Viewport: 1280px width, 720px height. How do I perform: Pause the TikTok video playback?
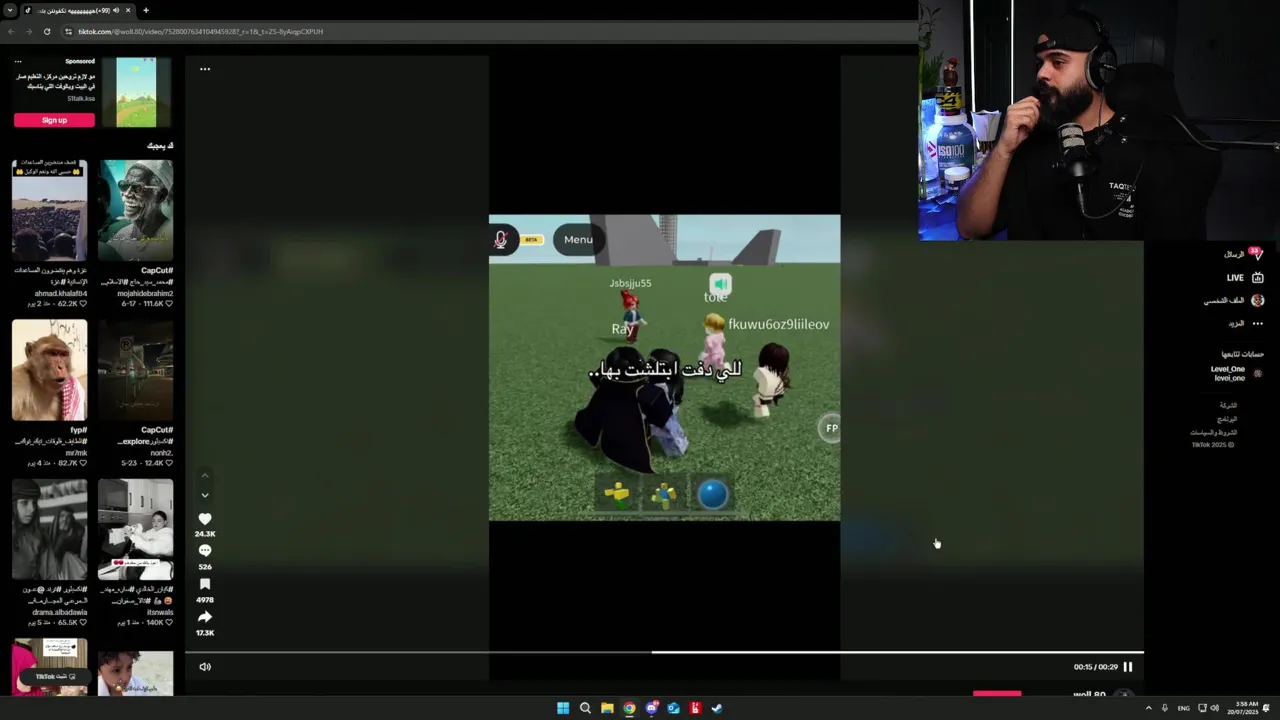[1128, 667]
